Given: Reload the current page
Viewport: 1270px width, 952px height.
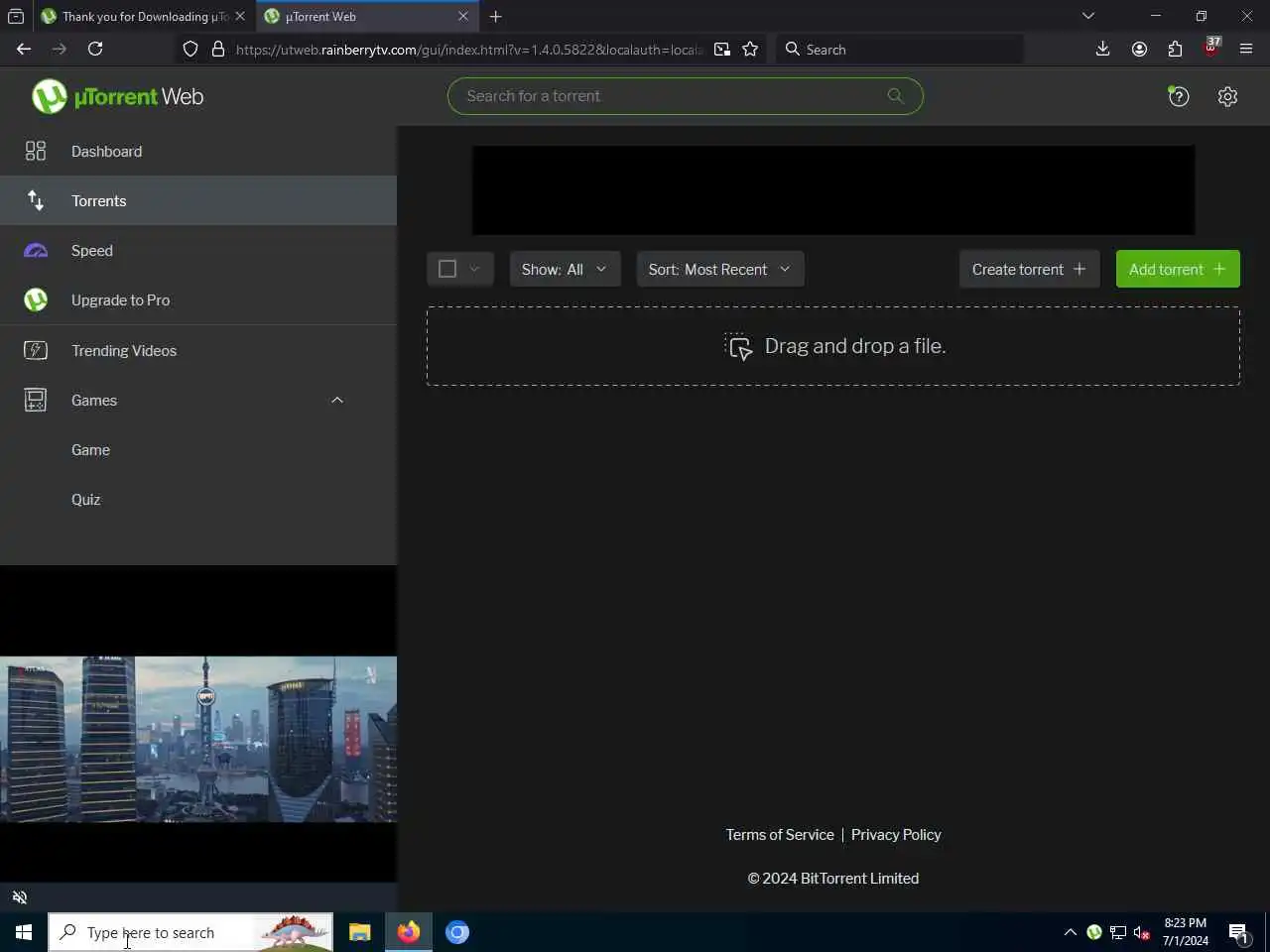Looking at the screenshot, I should pyautogui.click(x=95, y=49).
